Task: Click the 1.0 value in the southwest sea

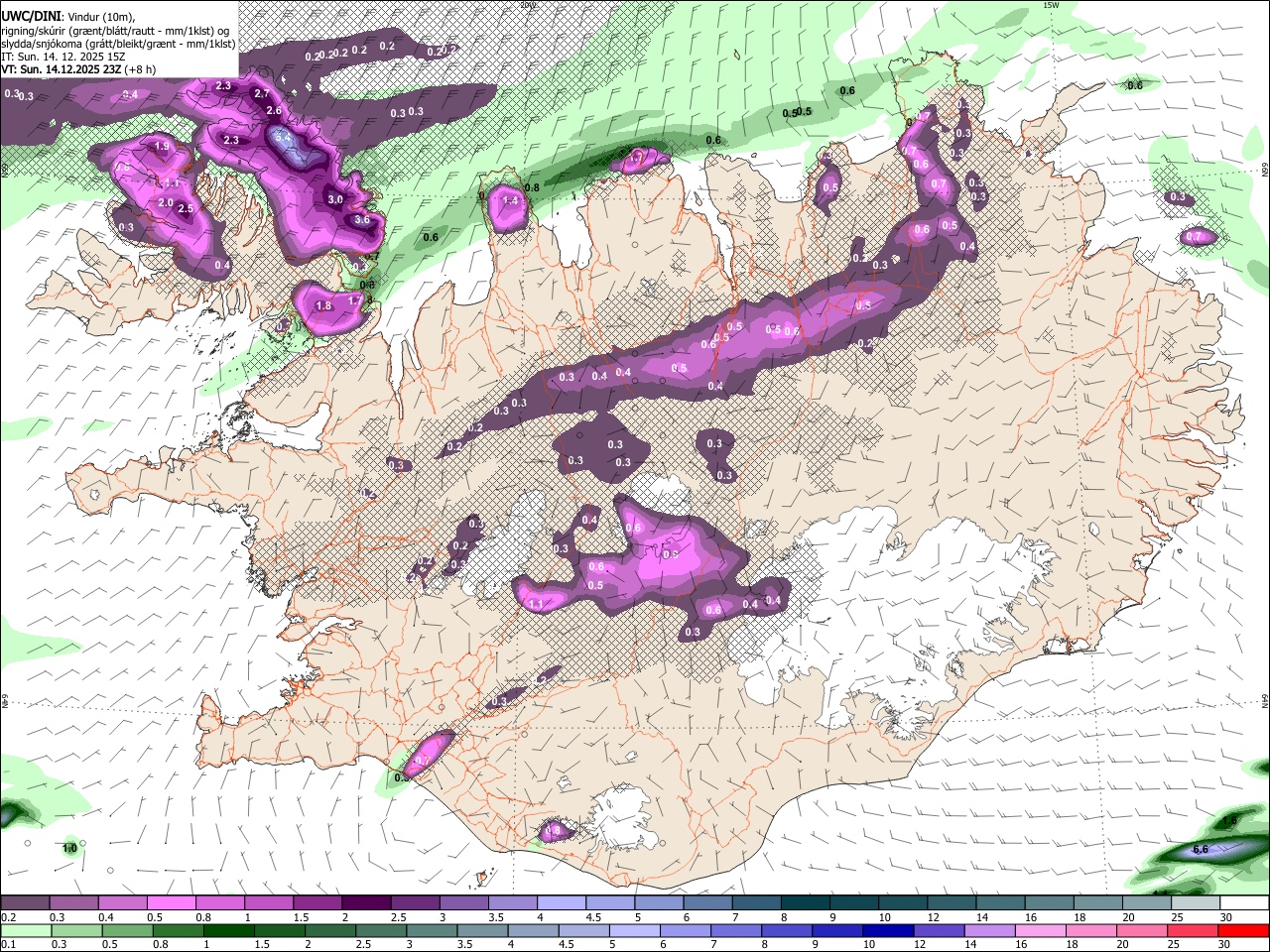Action: 69,849
